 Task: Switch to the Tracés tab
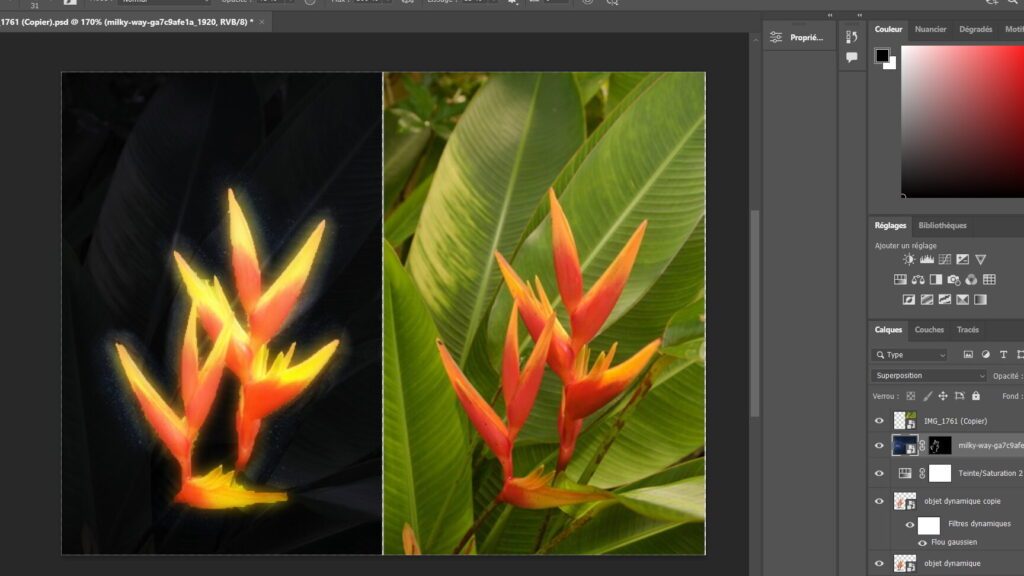coord(967,330)
